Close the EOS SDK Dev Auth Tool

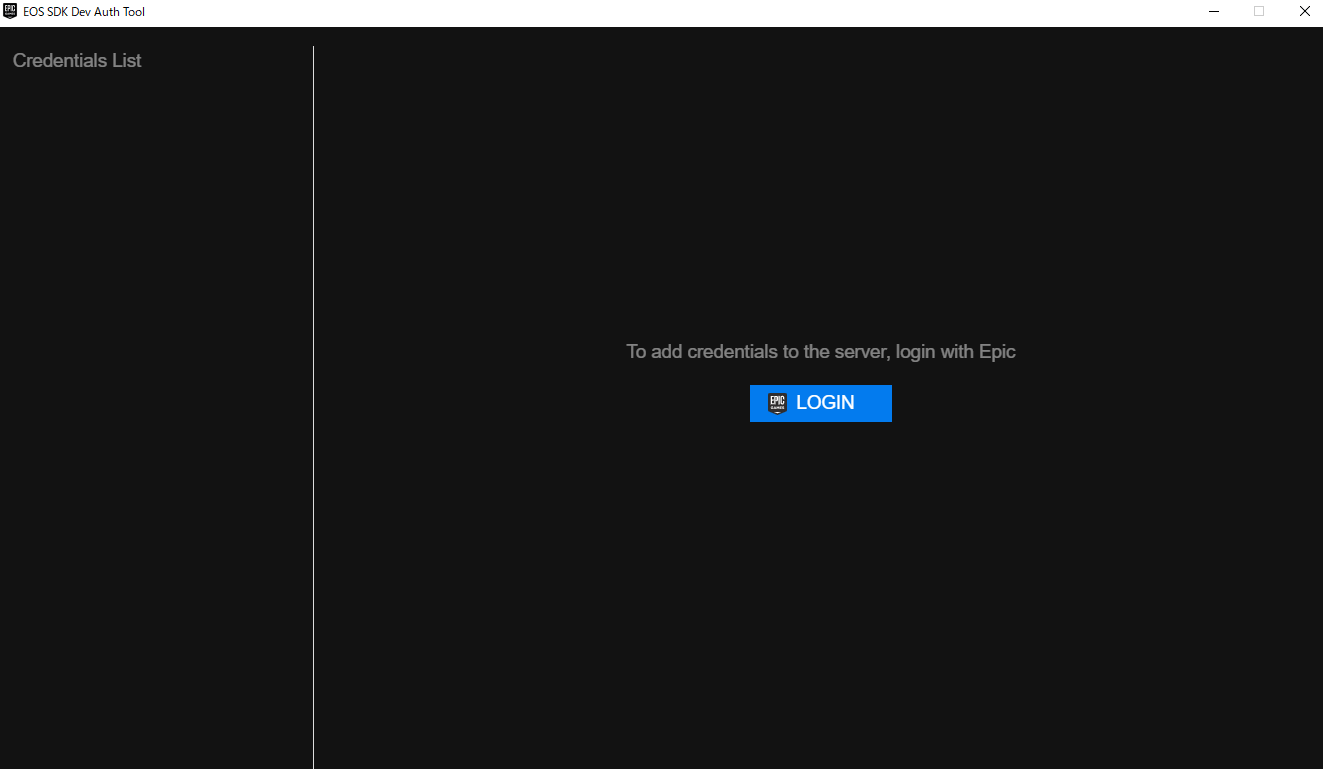tap(1304, 12)
